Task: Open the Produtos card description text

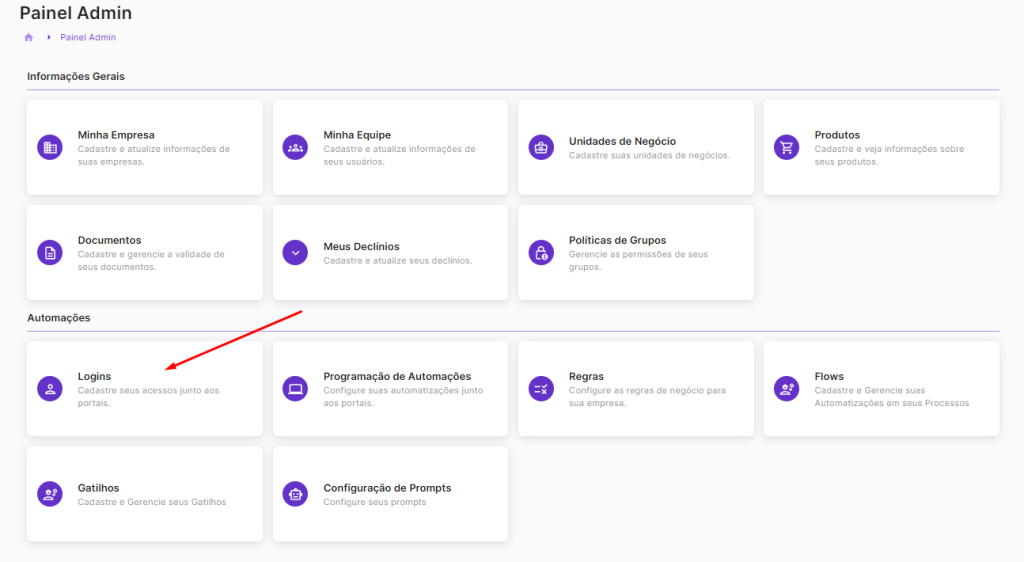Action: click(x=888, y=155)
